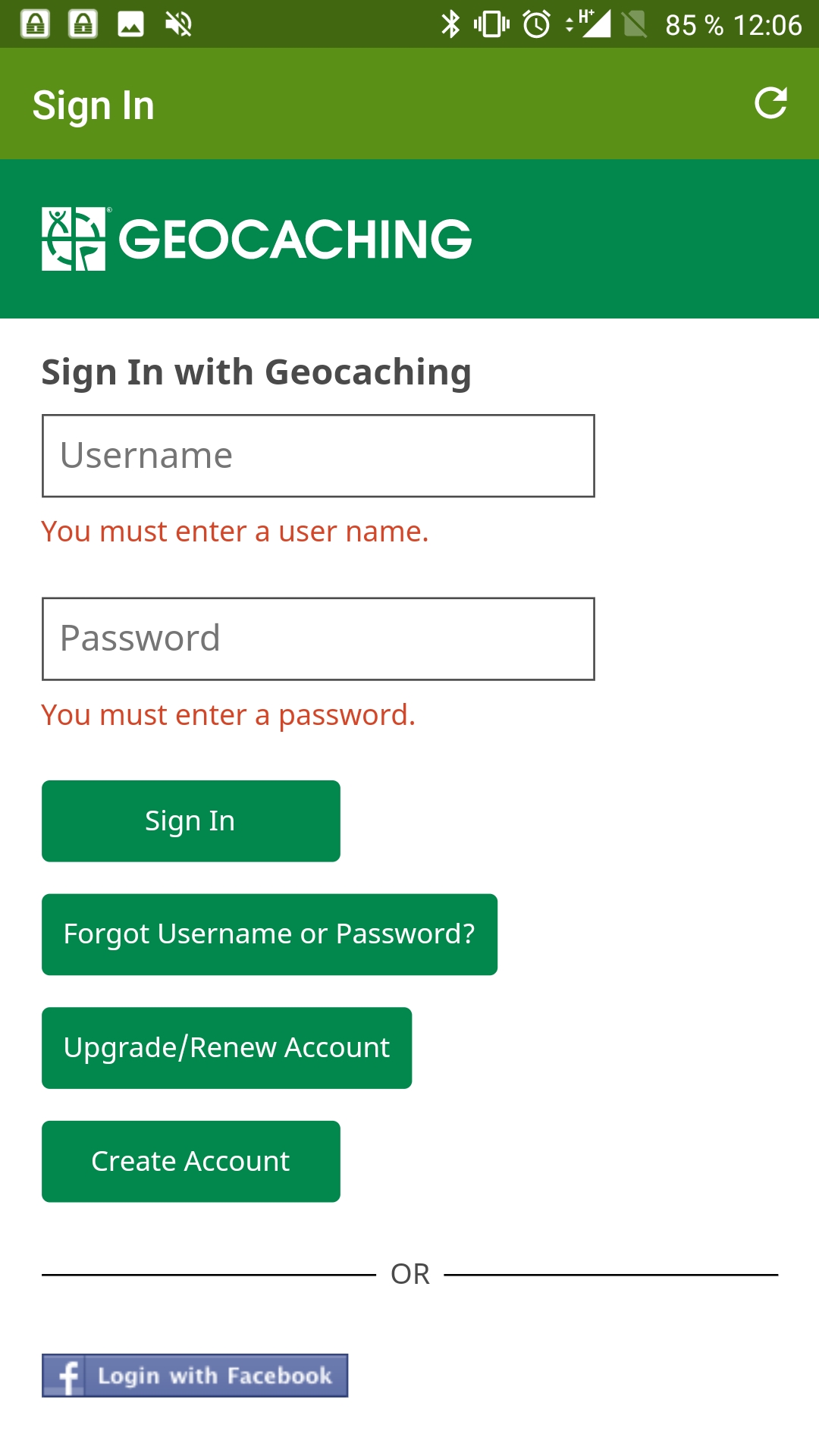Screen dimensions: 819x1456
Task: Tap the muted notifications status icon
Action: (x=178, y=24)
